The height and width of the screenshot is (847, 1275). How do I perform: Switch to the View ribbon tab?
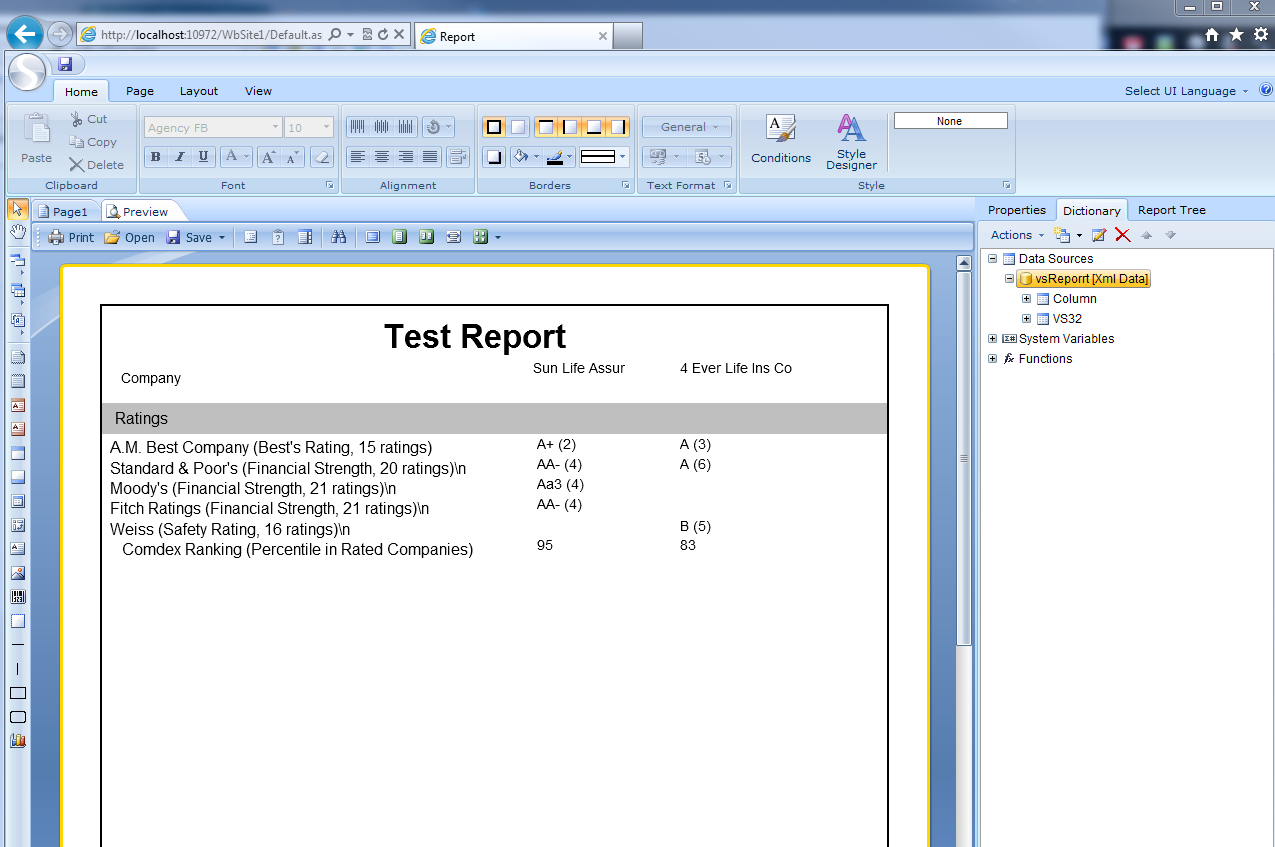[258, 91]
